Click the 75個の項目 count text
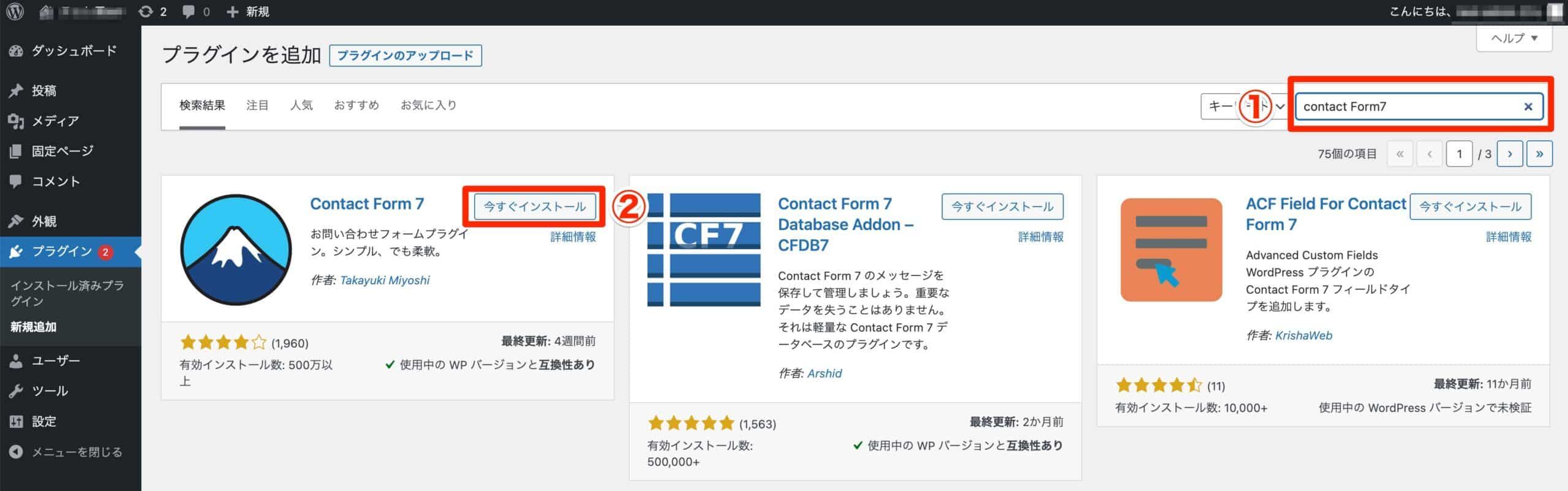1568x491 pixels. pyautogui.click(x=1347, y=154)
